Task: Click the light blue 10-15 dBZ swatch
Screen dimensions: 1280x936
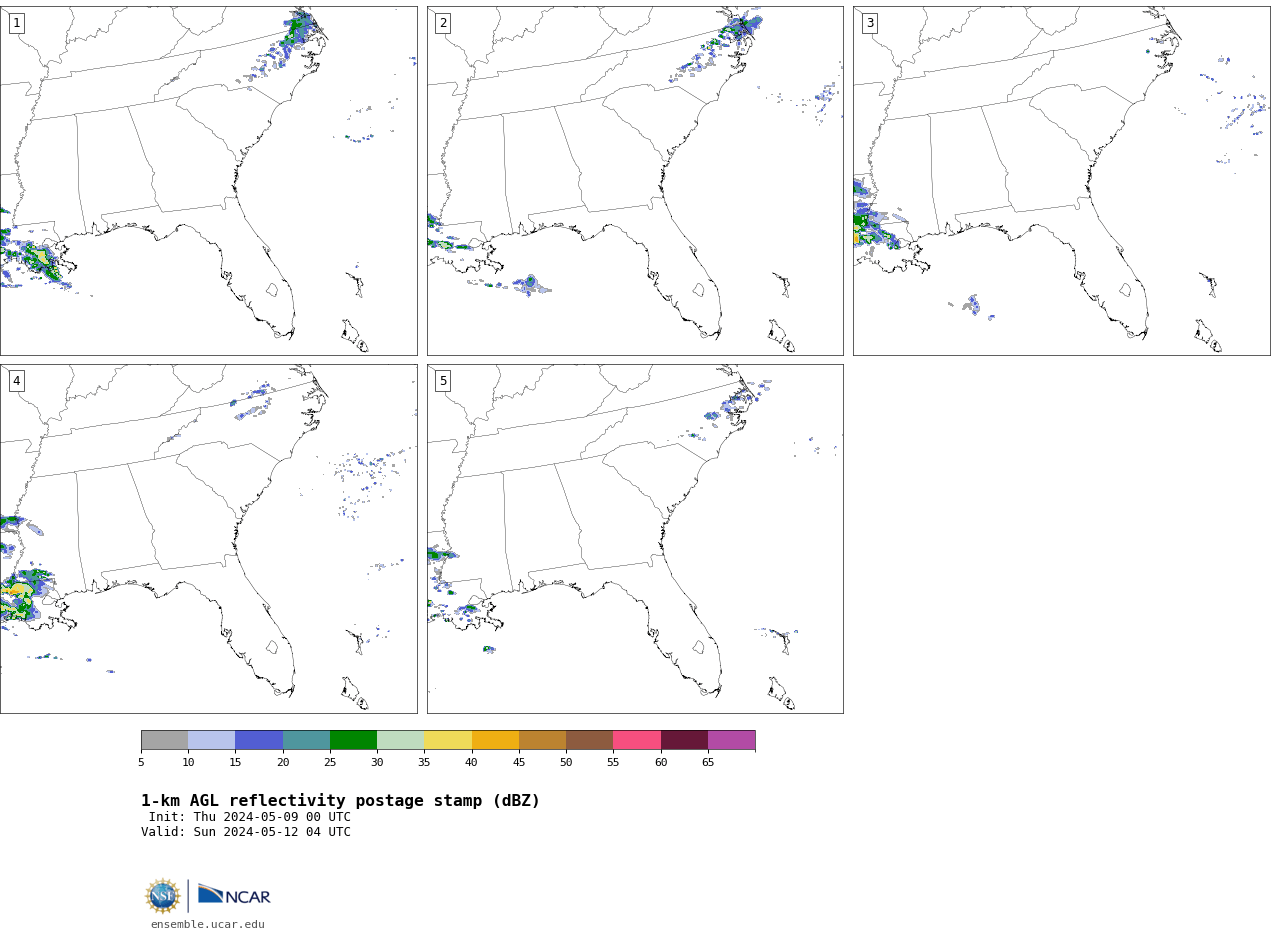Action: [211, 740]
